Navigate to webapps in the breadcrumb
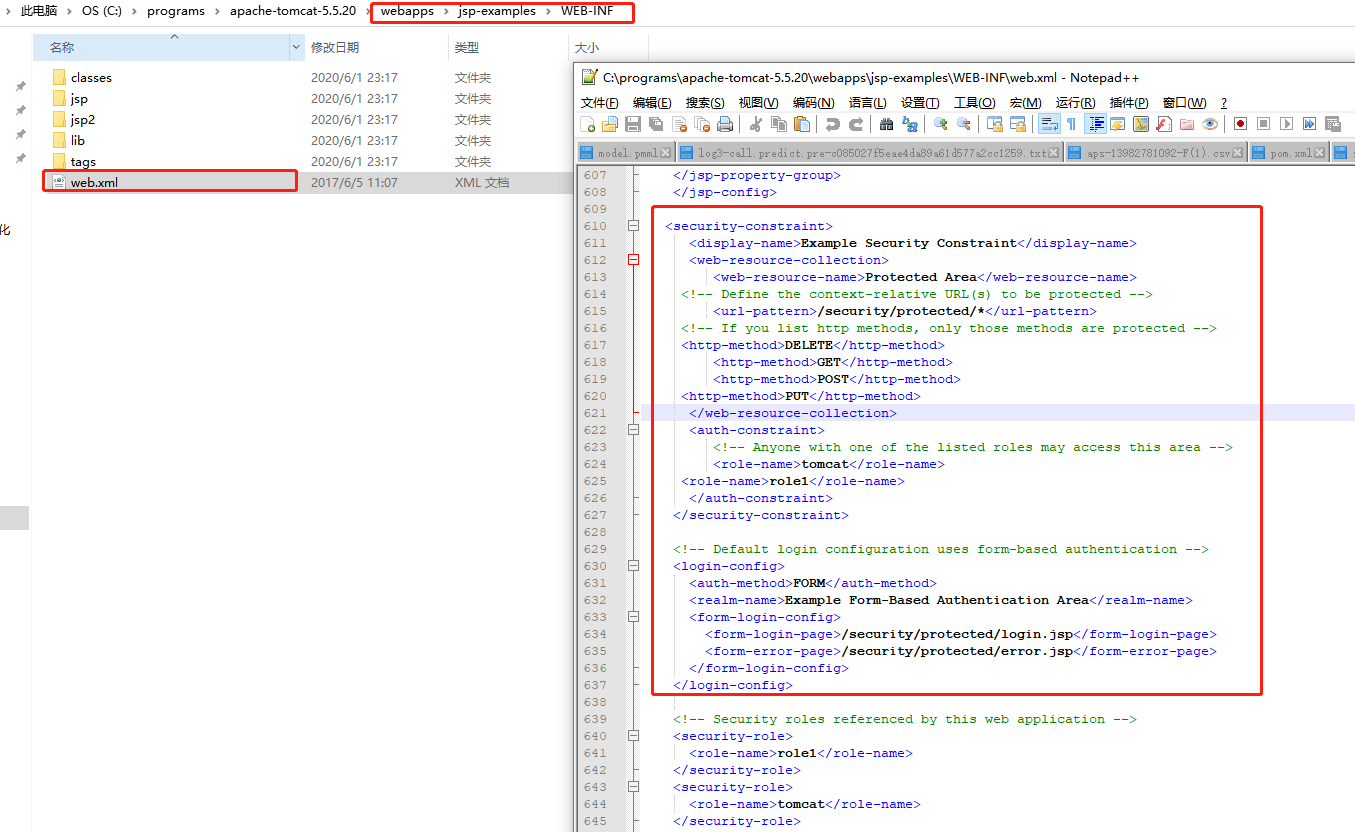Image resolution: width=1355 pixels, height=832 pixels. (410, 12)
